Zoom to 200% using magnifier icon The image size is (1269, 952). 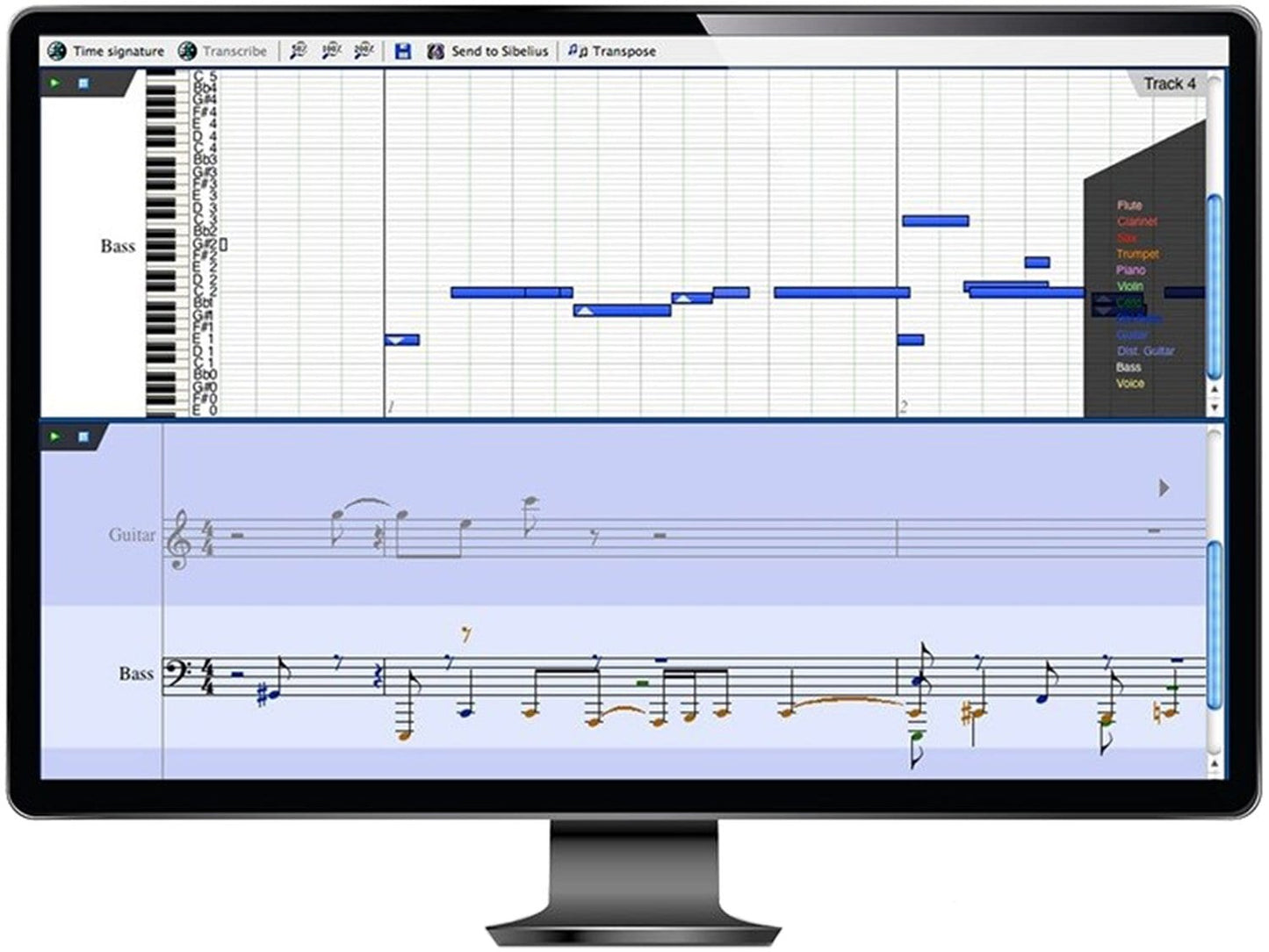(360, 51)
